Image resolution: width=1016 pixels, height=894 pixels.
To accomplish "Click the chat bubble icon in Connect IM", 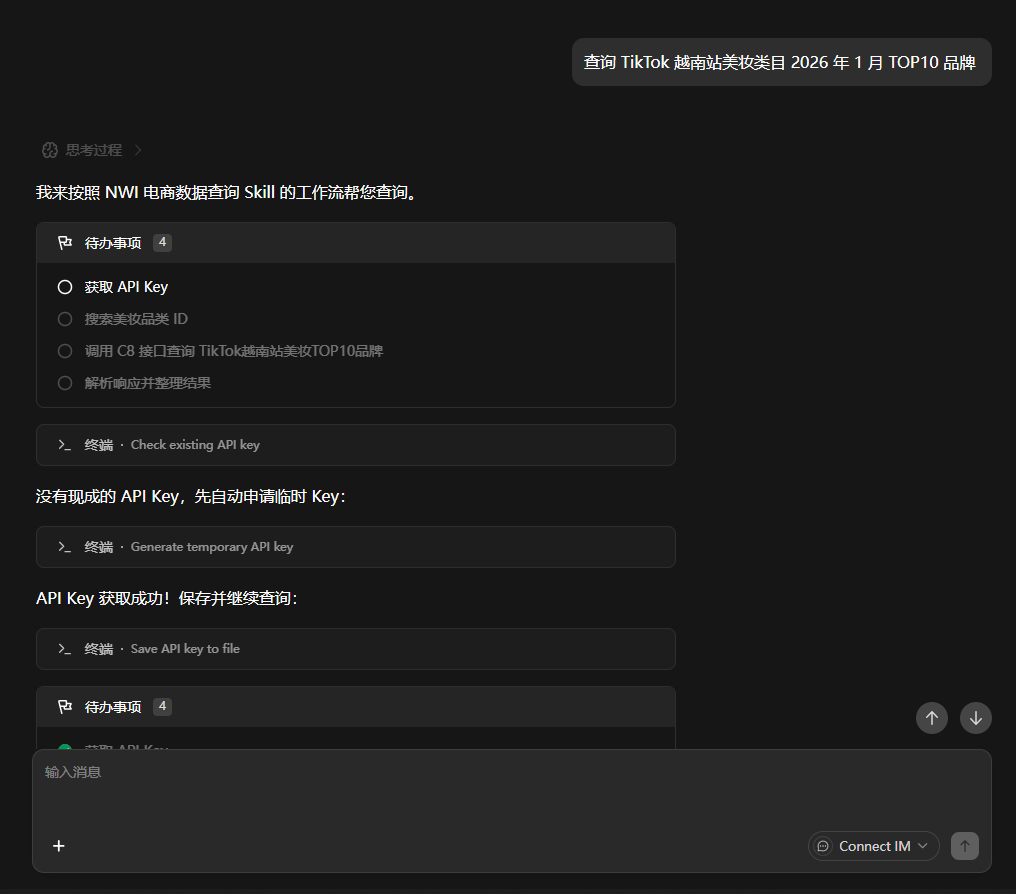I will (823, 846).
